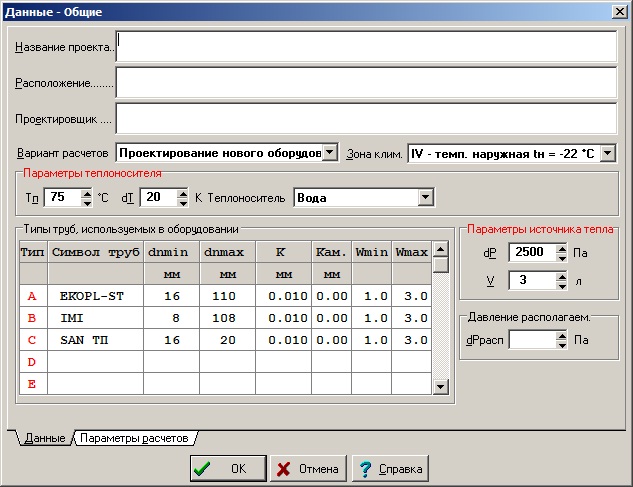Click dnmax cell showing 108

click(x=227, y=318)
